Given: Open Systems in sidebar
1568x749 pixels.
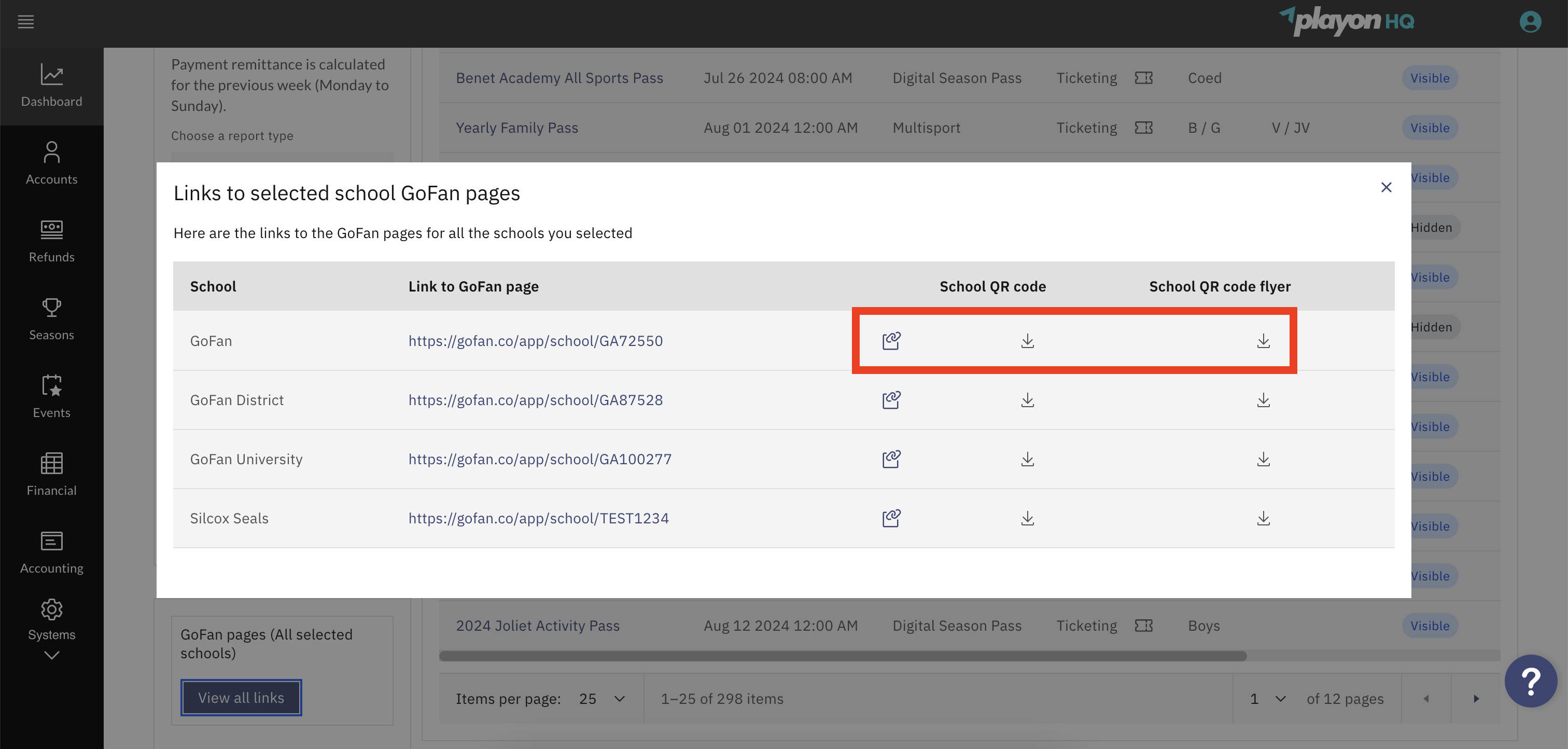Looking at the screenshot, I should [x=52, y=620].
